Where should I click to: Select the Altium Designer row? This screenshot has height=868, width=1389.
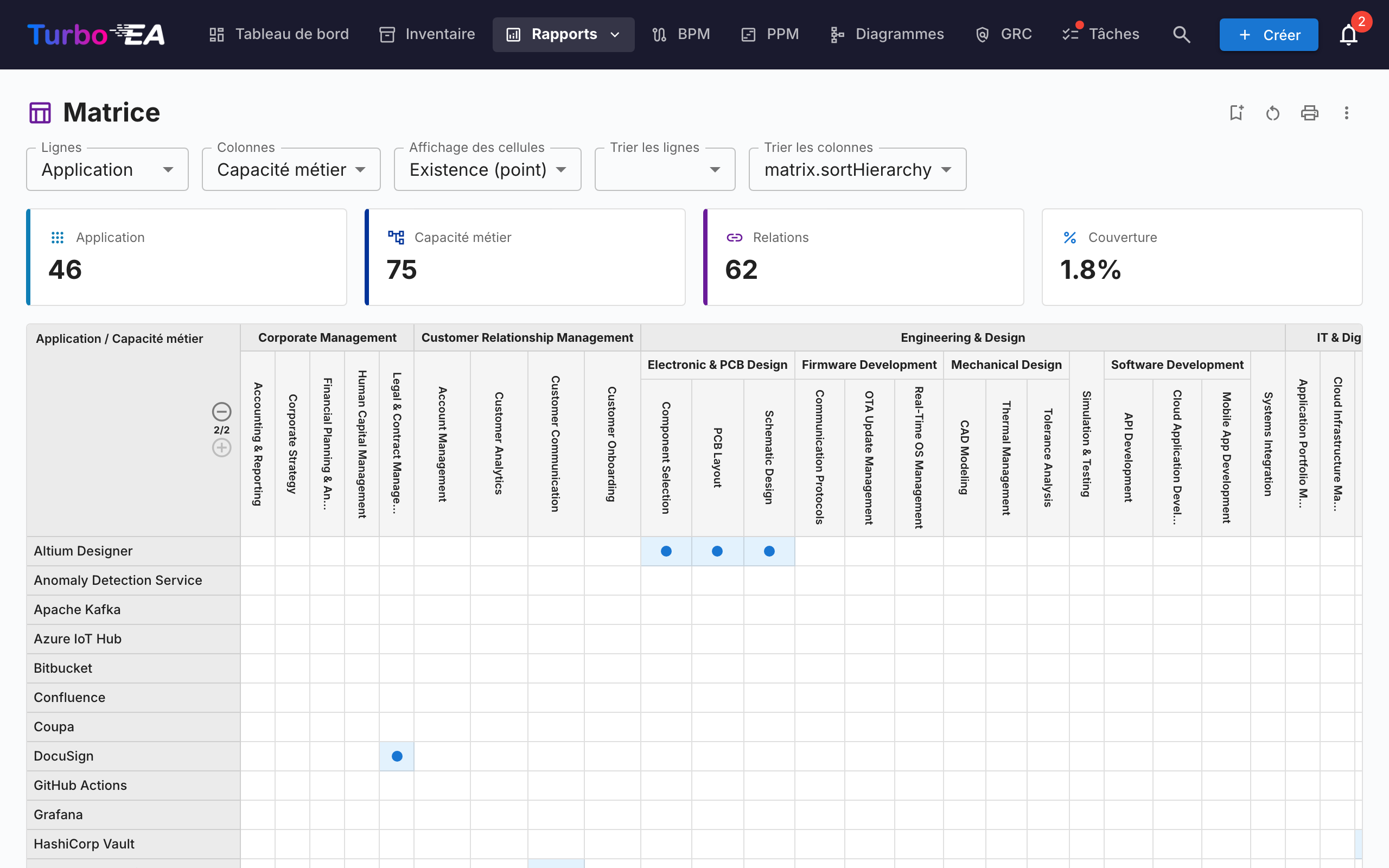pyautogui.click(x=133, y=551)
